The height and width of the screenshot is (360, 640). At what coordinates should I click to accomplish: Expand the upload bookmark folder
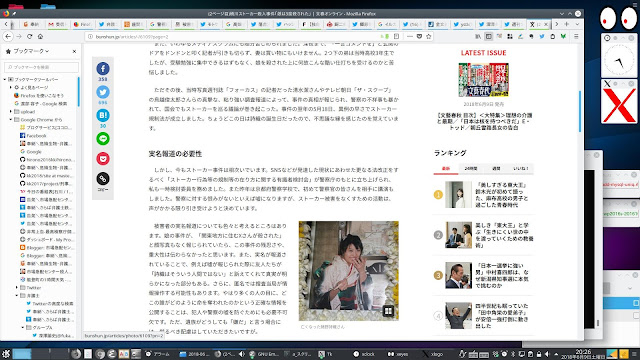11,111
